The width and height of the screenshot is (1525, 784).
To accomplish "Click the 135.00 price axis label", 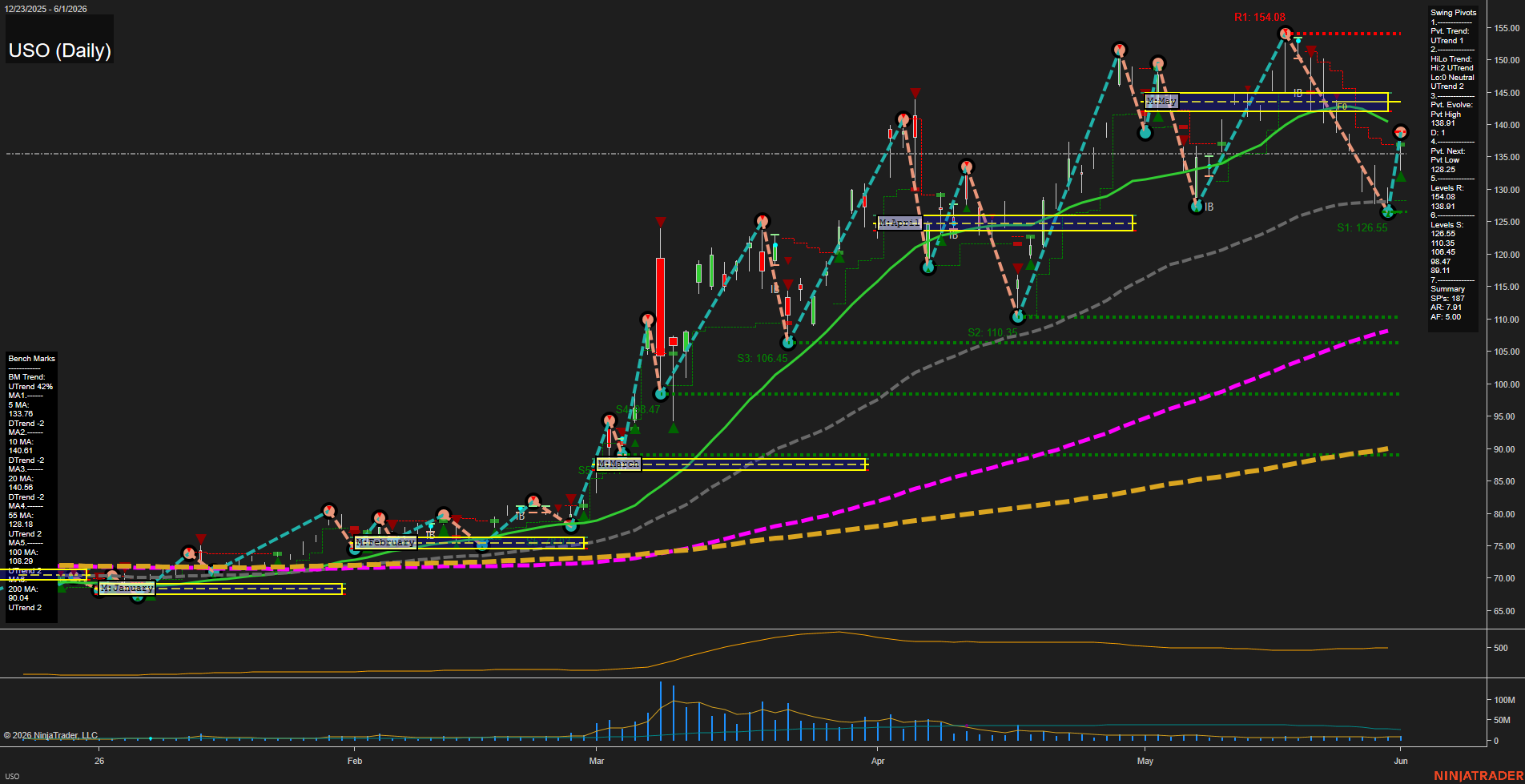I will (1507, 158).
